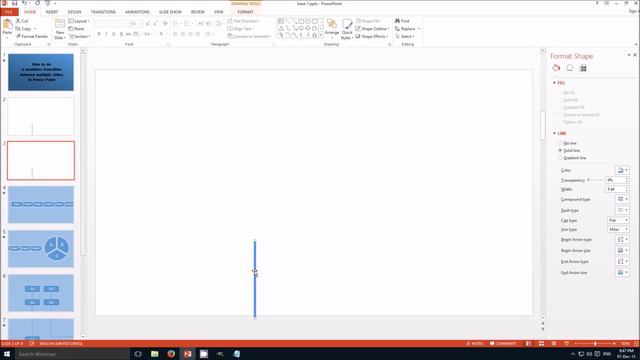Image resolution: width=640 pixels, height=360 pixels.
Task: Click the Save icon in quick access toolbar
Action: pos(14,3)
